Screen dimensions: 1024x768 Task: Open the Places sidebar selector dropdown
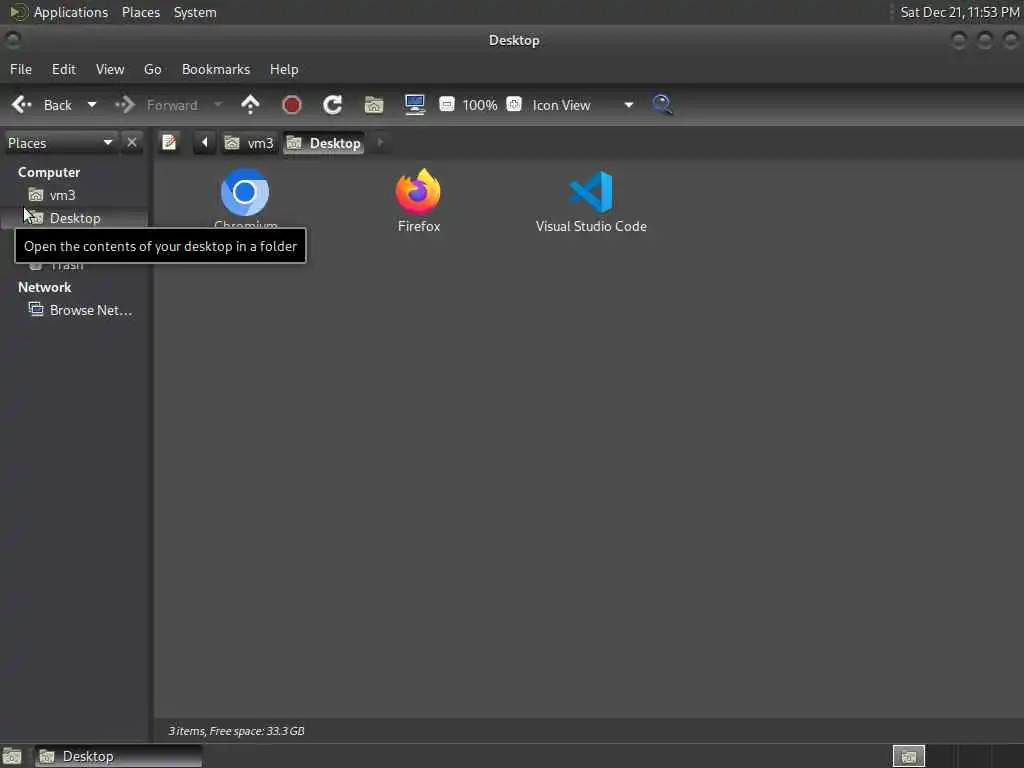60,143
